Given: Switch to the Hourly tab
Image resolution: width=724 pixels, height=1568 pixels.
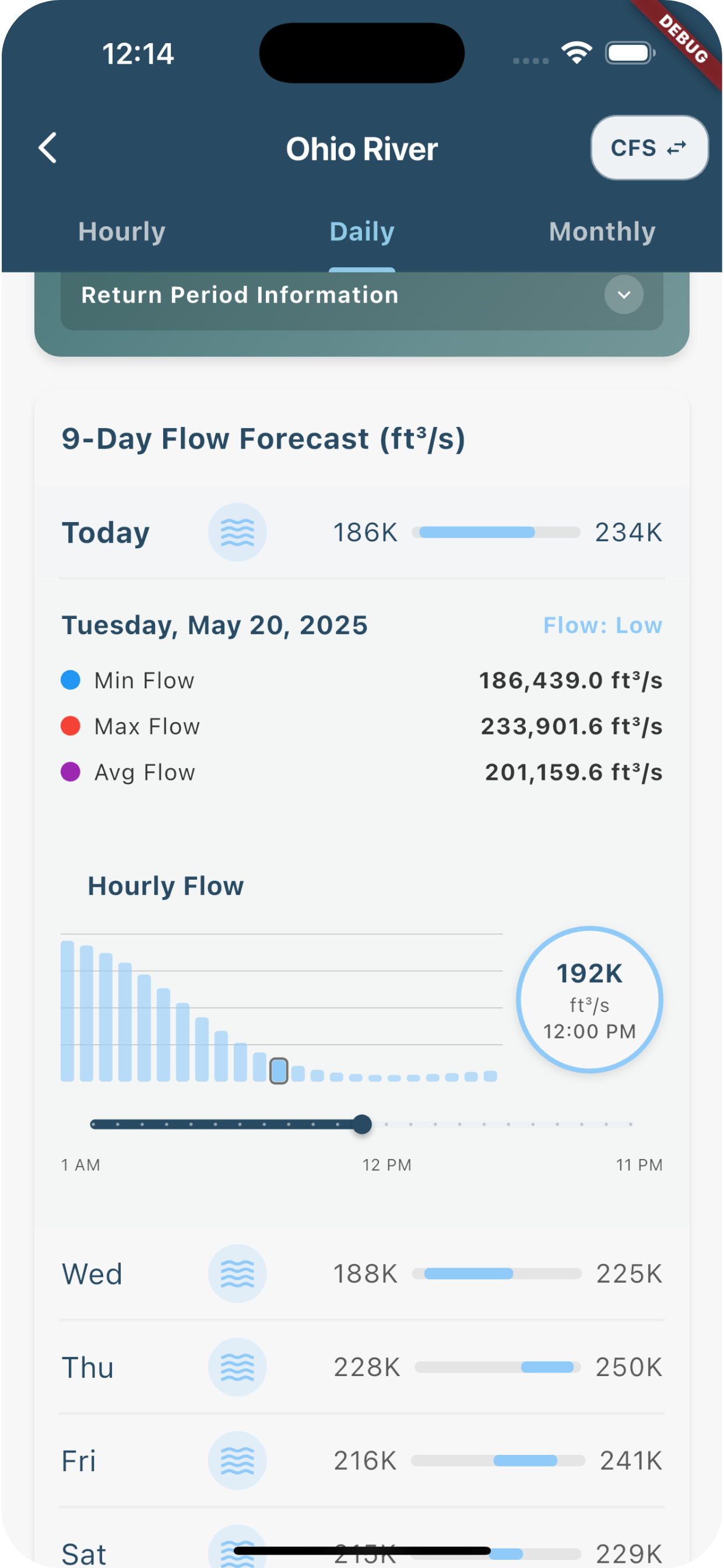Looking at the screenshot, I should coord(122,232).
